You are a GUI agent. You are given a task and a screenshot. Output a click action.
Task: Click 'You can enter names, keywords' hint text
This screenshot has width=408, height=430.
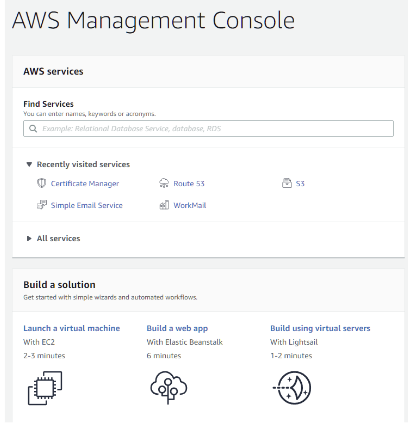[90, 114]
